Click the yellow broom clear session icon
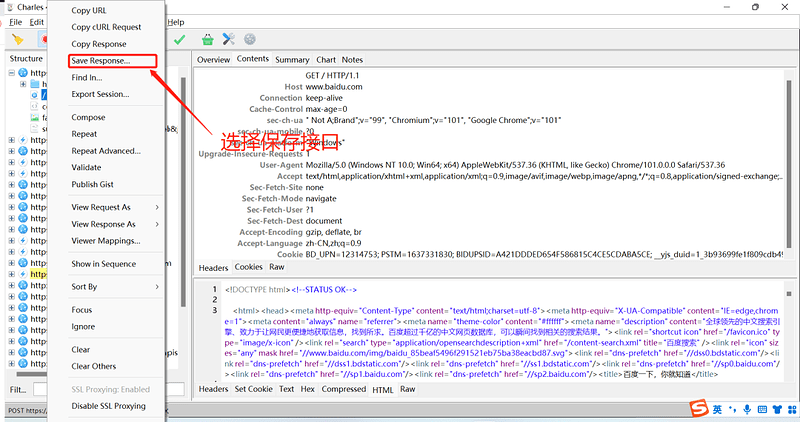 18,39
